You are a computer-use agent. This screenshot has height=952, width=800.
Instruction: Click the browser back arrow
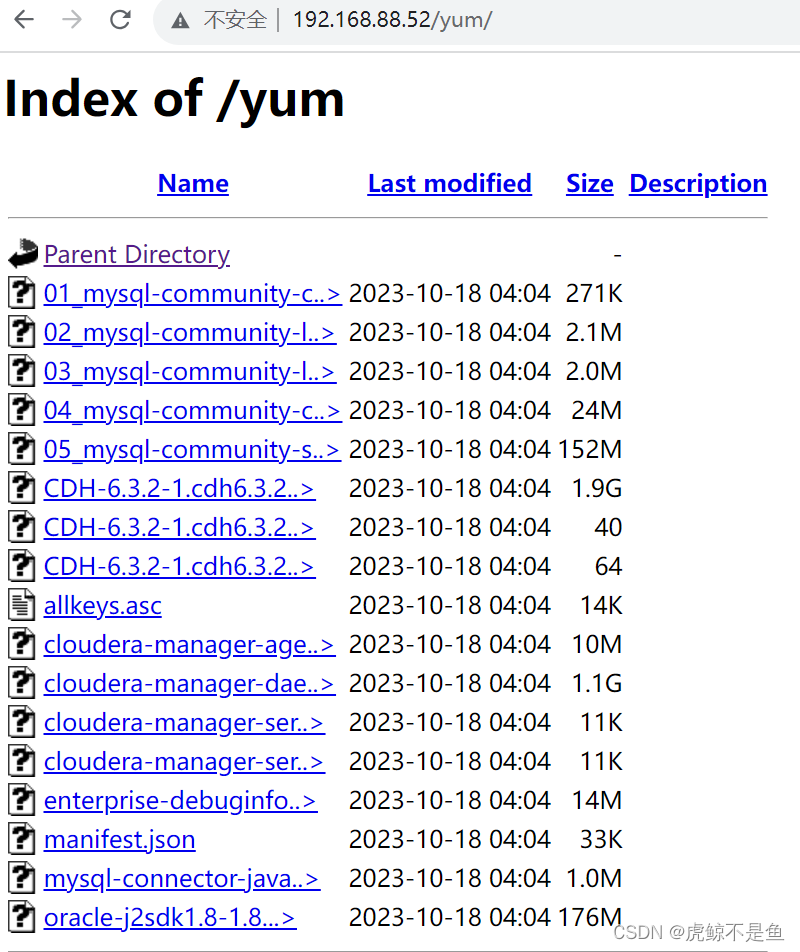24,20
